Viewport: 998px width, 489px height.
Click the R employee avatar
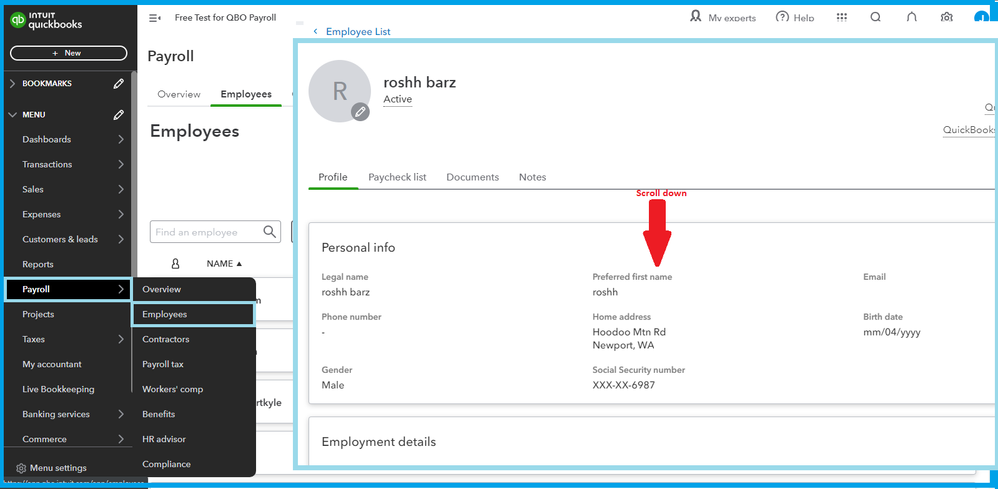click(339, 91)
